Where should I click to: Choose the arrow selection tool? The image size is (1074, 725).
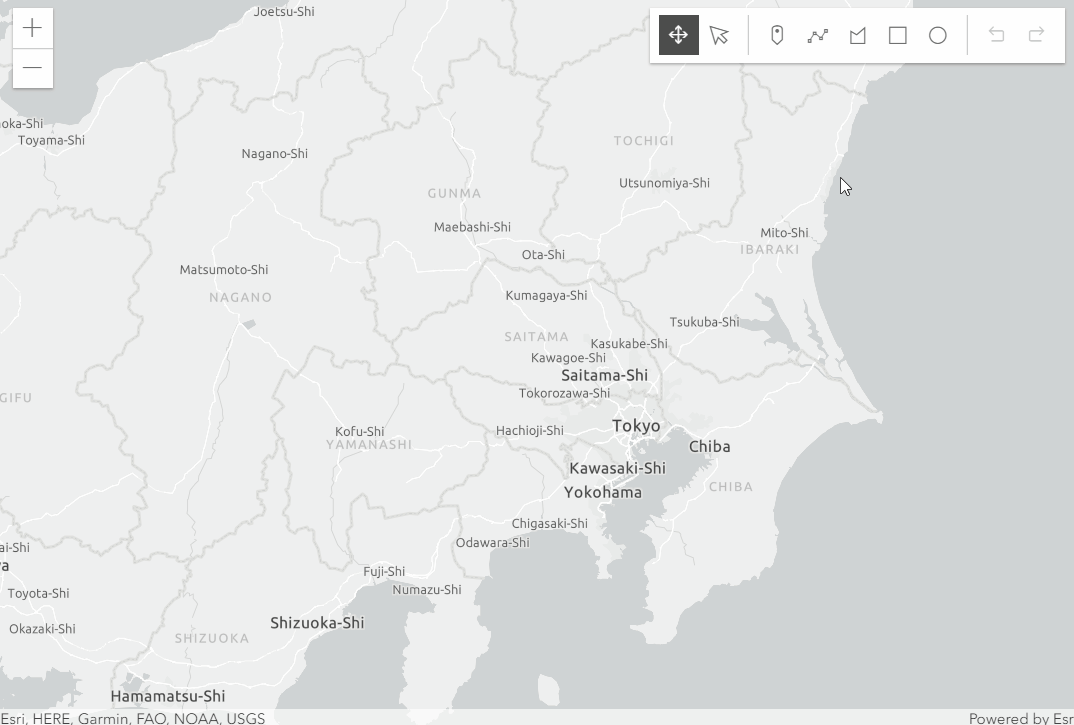[x=719, y=35]
